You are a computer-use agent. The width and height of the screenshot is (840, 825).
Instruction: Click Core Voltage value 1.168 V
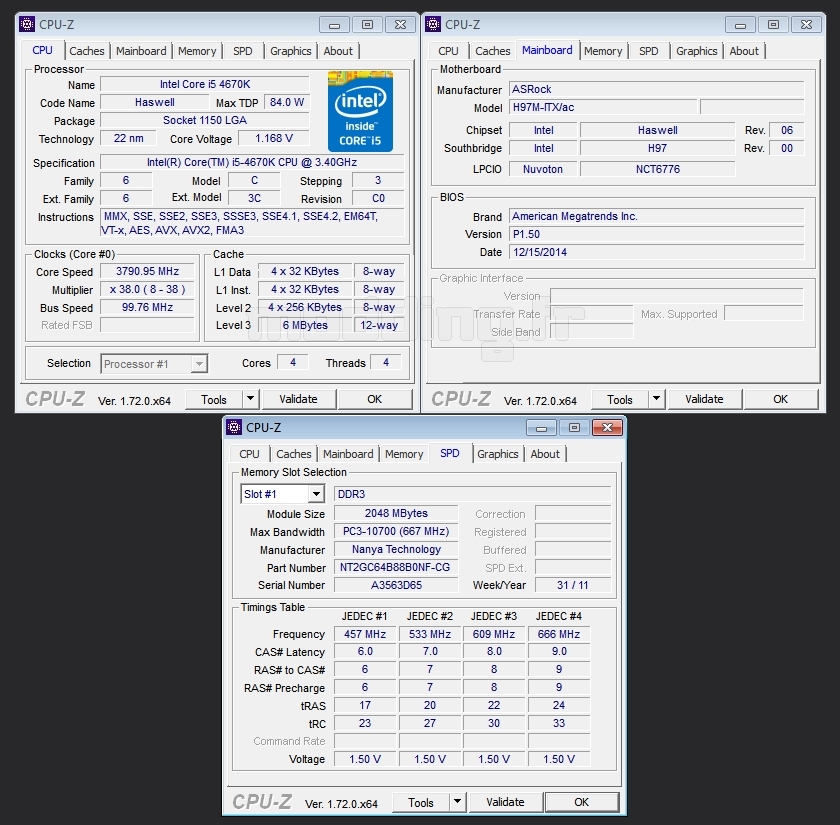click(274, 138)
